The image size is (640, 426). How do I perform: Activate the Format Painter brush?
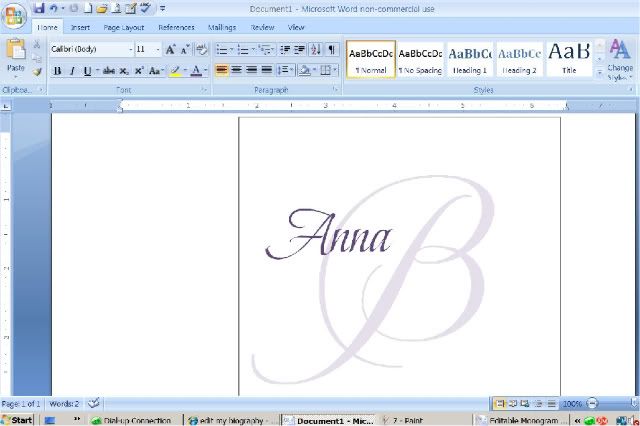[37, 72]
